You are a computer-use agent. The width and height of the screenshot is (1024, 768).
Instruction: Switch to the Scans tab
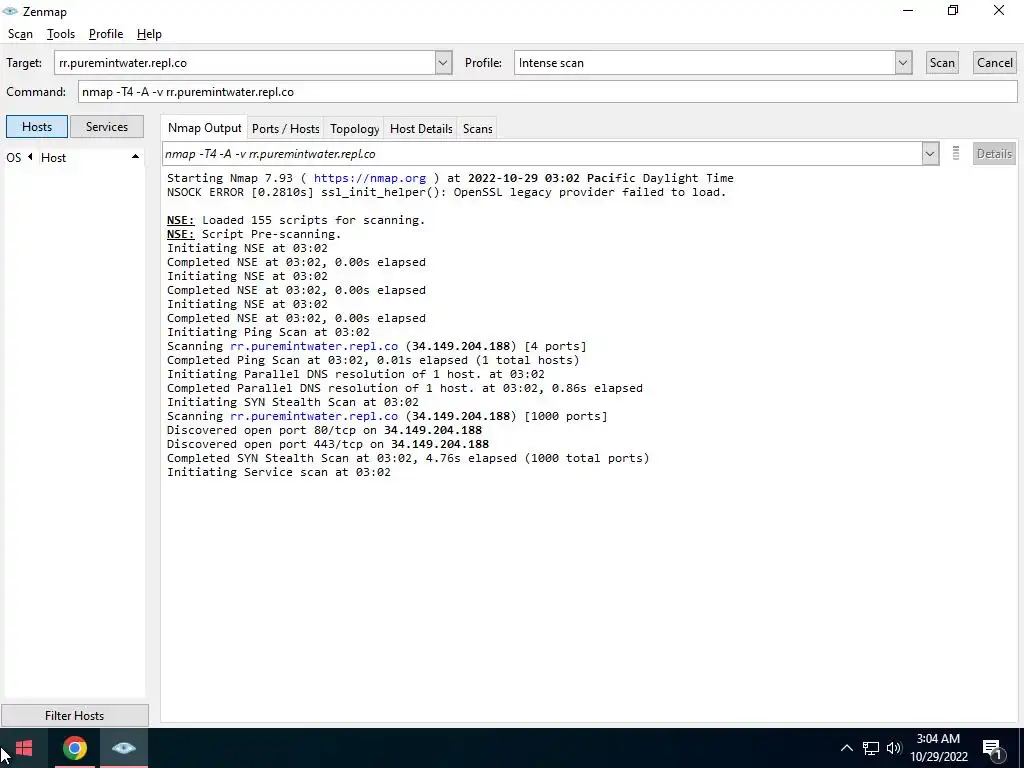pyautogui.click(x=477, y=129)
